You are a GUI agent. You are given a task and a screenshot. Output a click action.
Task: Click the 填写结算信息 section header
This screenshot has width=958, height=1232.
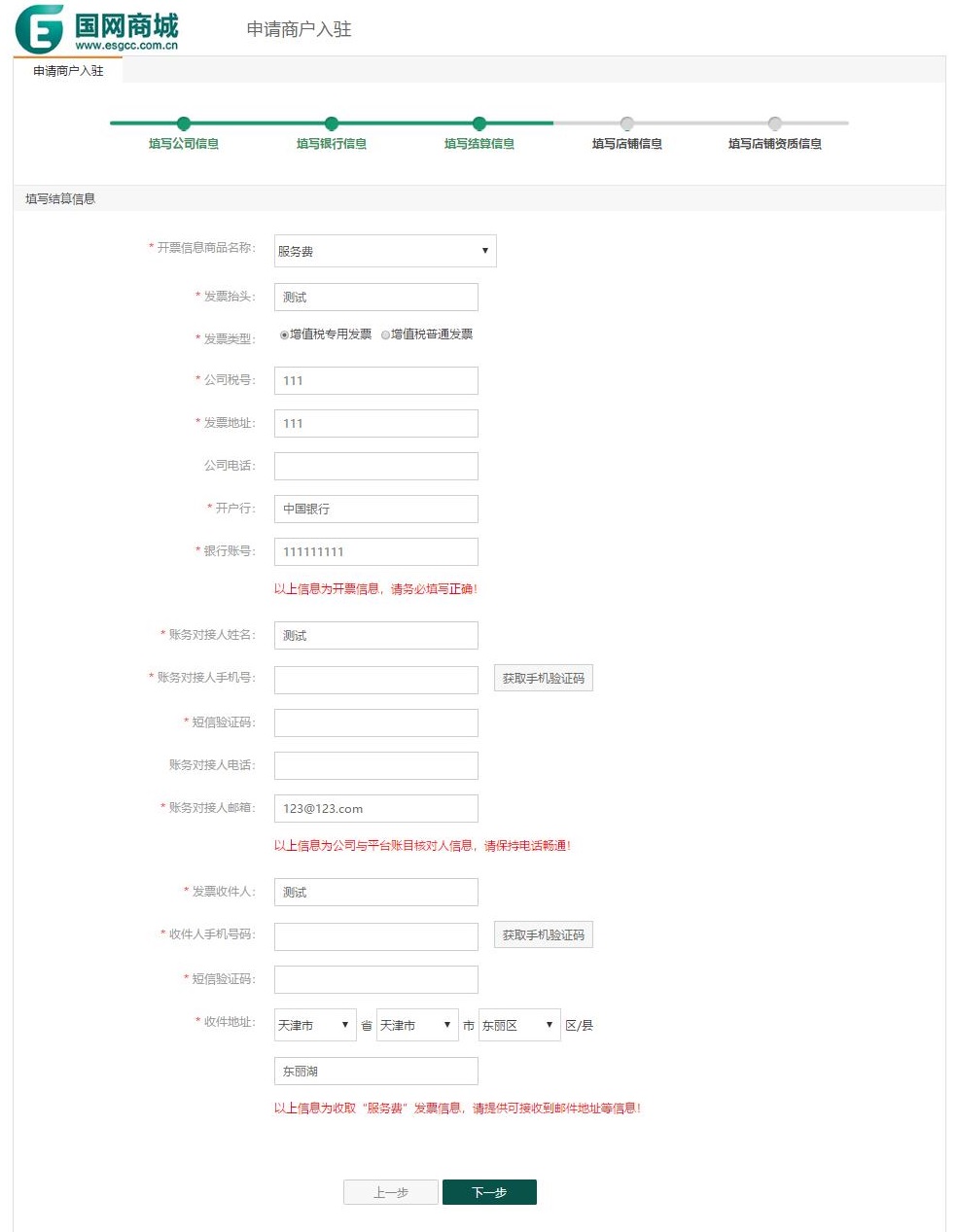(60, 198)
